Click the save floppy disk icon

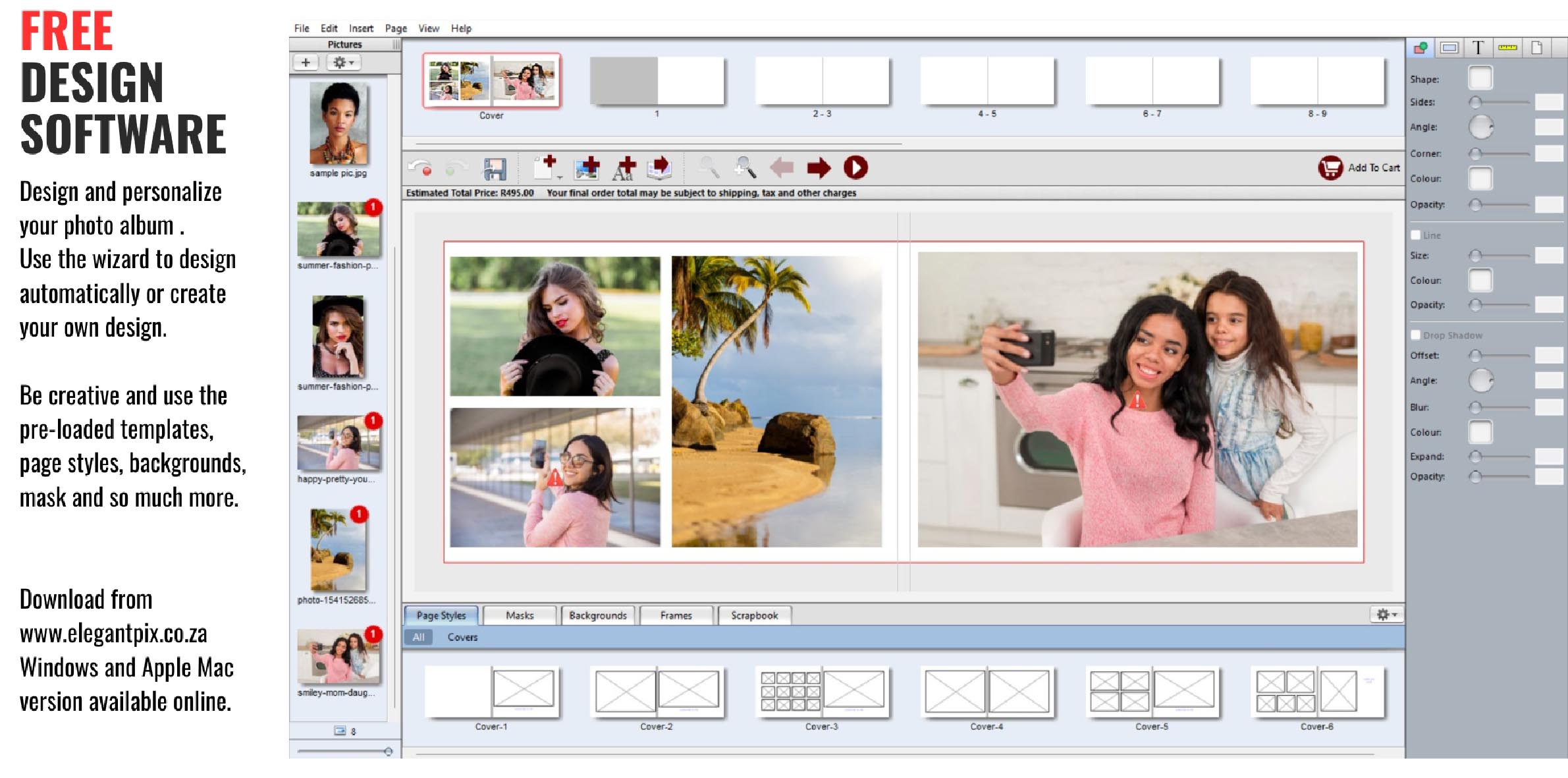point(495,169)
